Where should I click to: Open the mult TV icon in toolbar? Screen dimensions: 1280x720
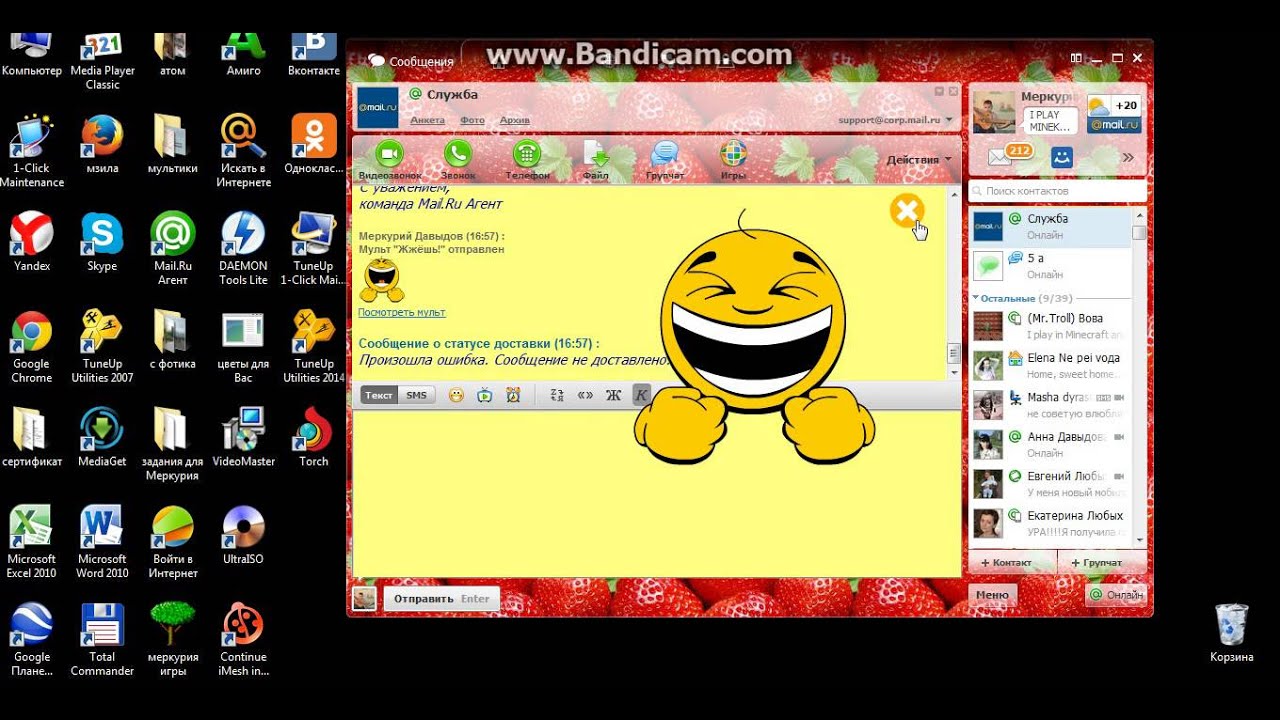tap(485, 395)
